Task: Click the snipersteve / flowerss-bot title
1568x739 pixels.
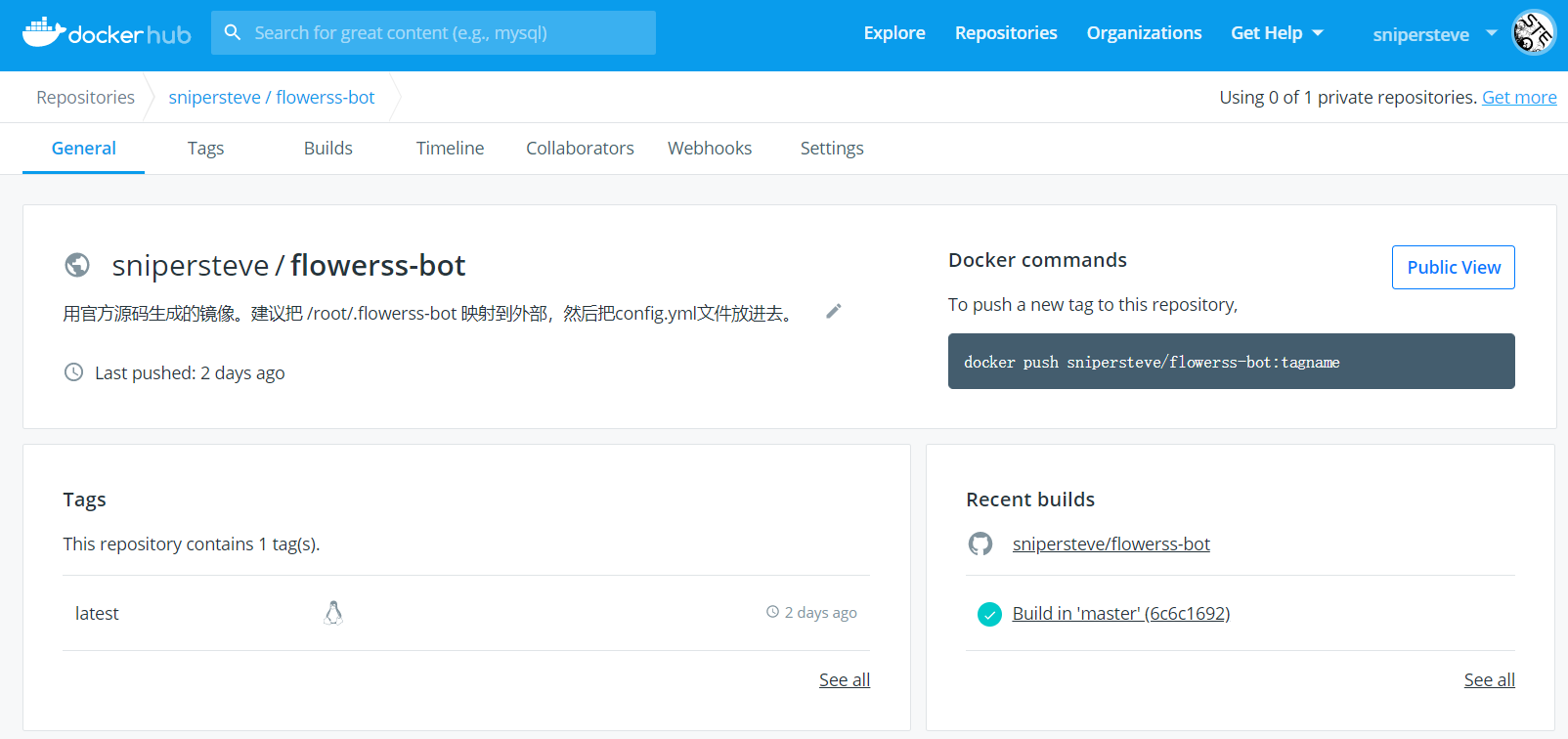Action: pyautogui.click(x=288, y=265)
